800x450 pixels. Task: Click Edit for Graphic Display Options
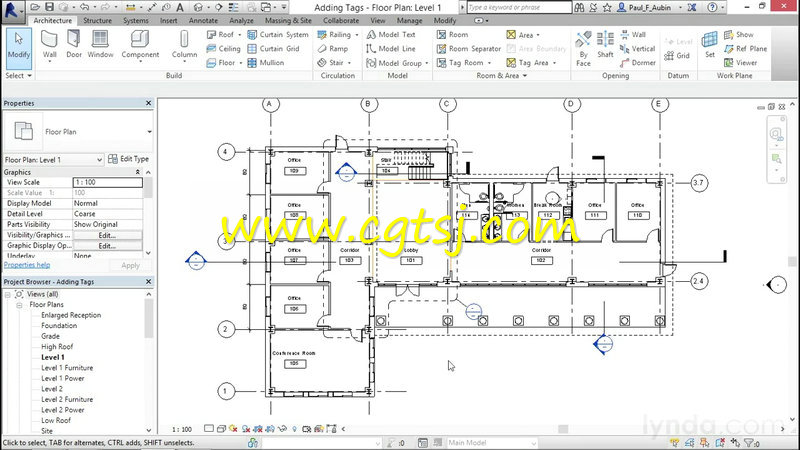click(x=107, y=246)
